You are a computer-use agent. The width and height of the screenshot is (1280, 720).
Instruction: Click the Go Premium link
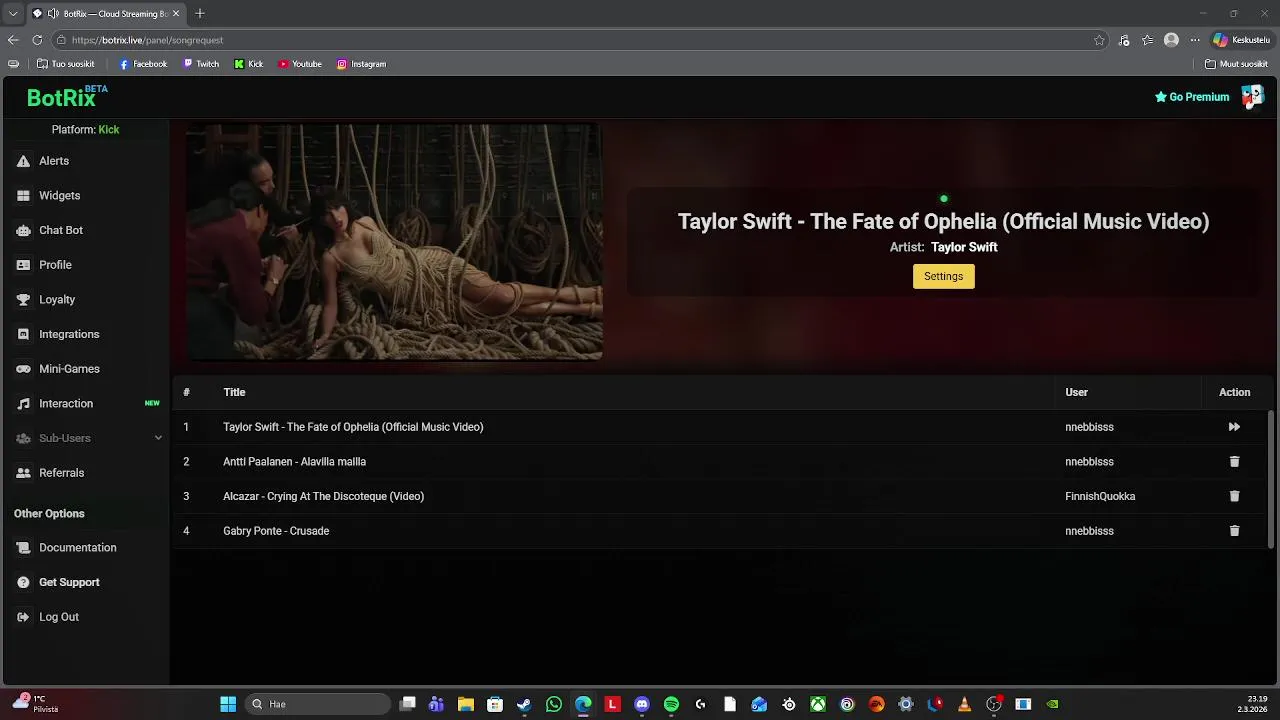pyautogui.click(x=1192, y=97)
